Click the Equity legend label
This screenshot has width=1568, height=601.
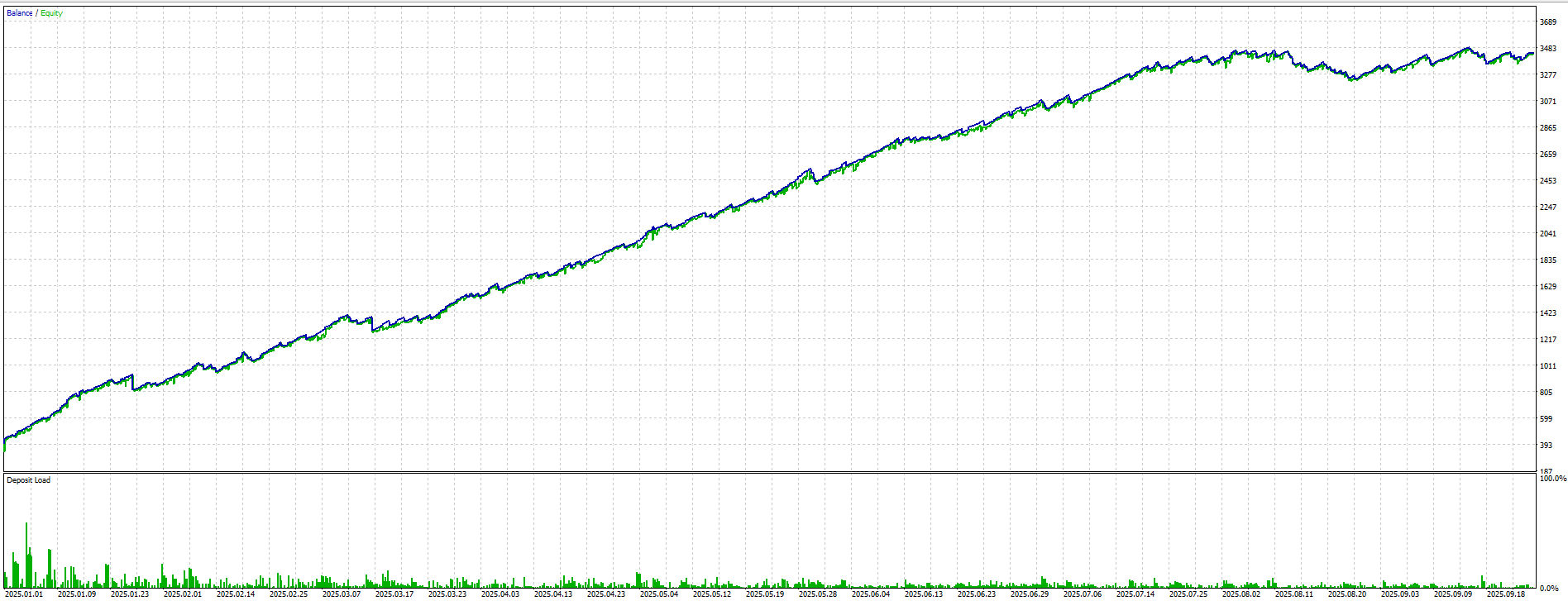[51, 13]
